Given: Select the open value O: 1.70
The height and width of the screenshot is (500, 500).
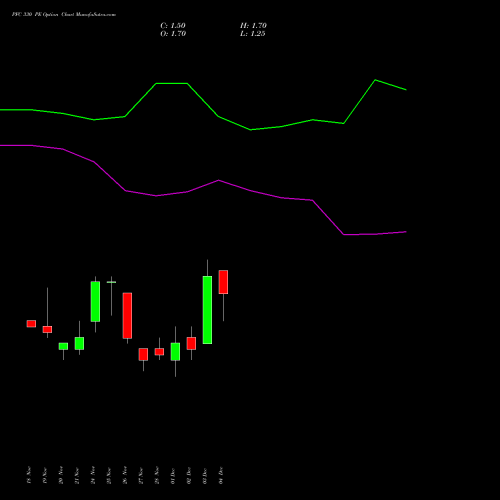Looking at the screenshot, I should [173, 34].
